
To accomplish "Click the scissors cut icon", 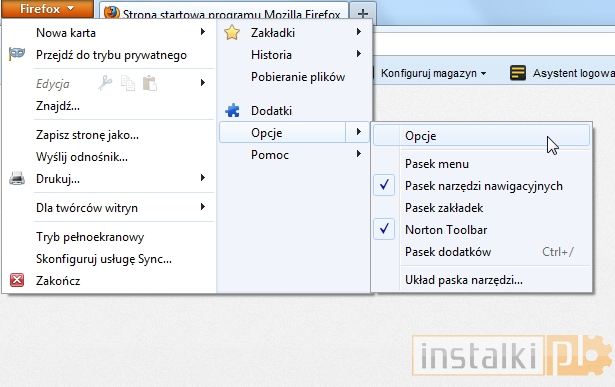I will click(x=105, y=83).
